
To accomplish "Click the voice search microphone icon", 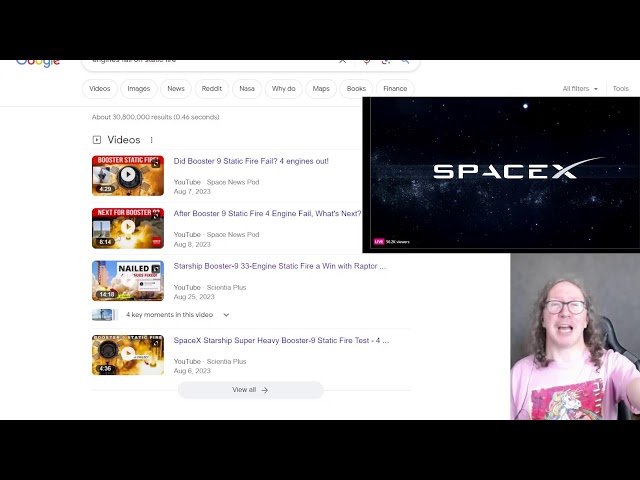I will 367,62.
